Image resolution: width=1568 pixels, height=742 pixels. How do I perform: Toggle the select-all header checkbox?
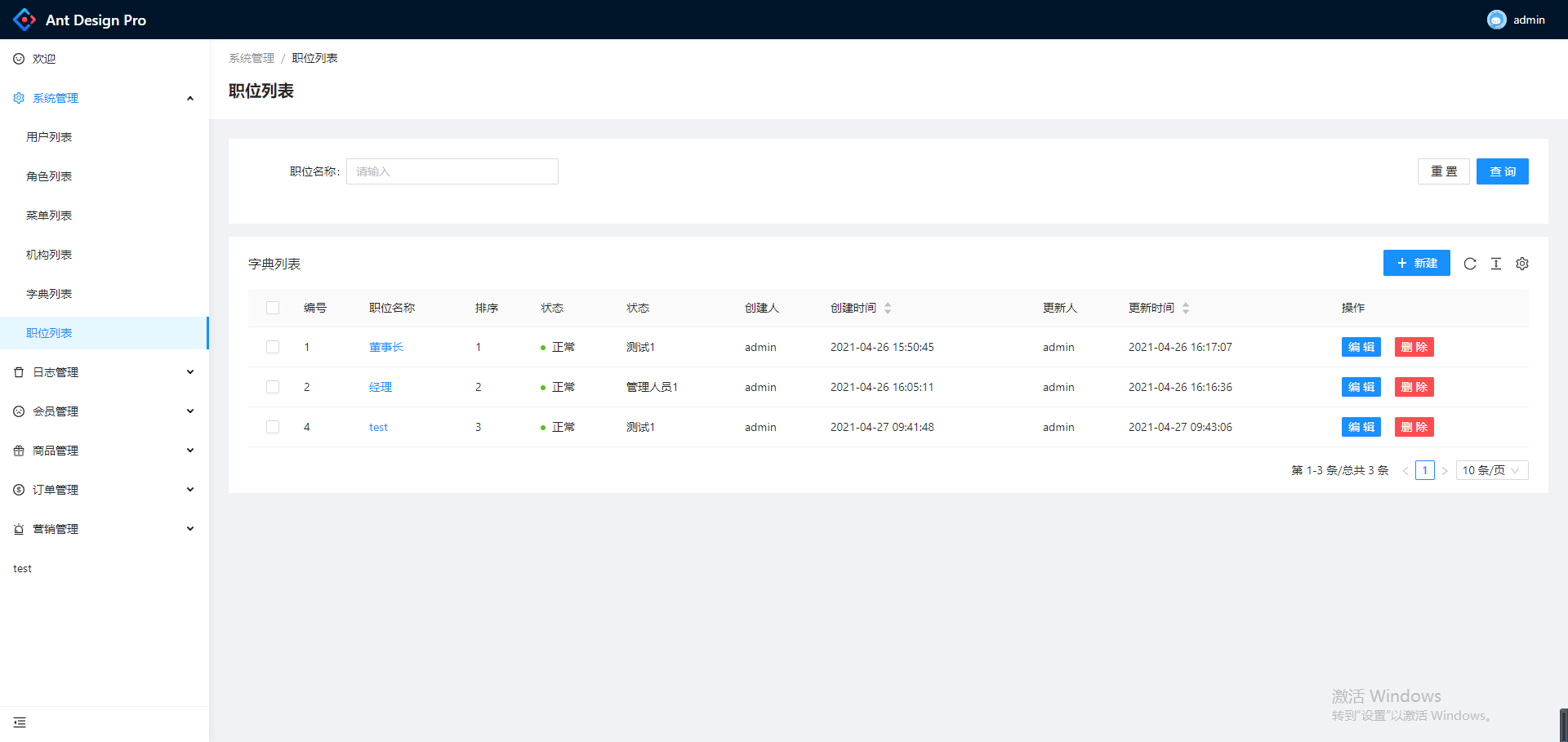point(273,308)
